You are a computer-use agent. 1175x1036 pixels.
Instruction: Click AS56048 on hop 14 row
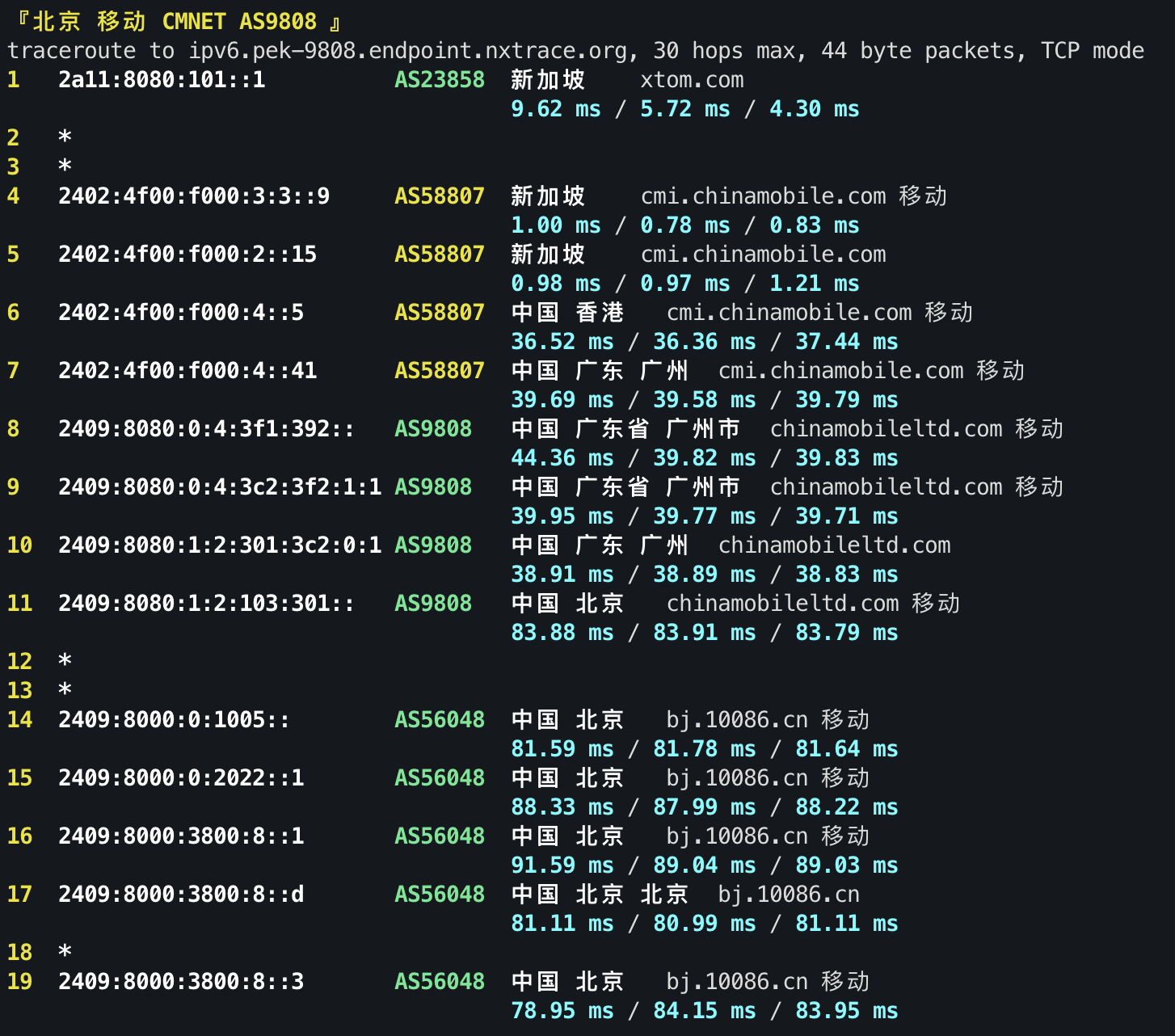(x=440, y=720)
